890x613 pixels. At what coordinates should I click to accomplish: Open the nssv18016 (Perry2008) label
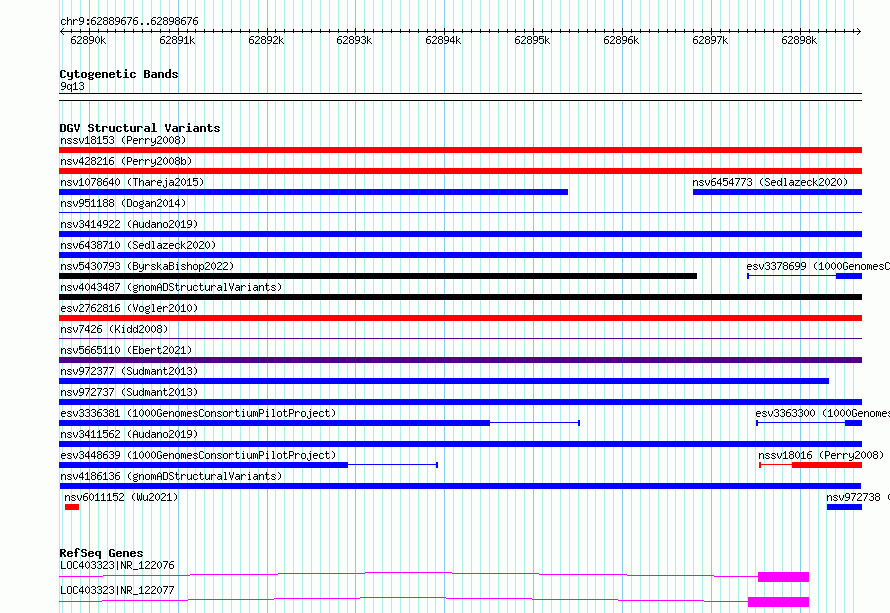click(821, 455)
